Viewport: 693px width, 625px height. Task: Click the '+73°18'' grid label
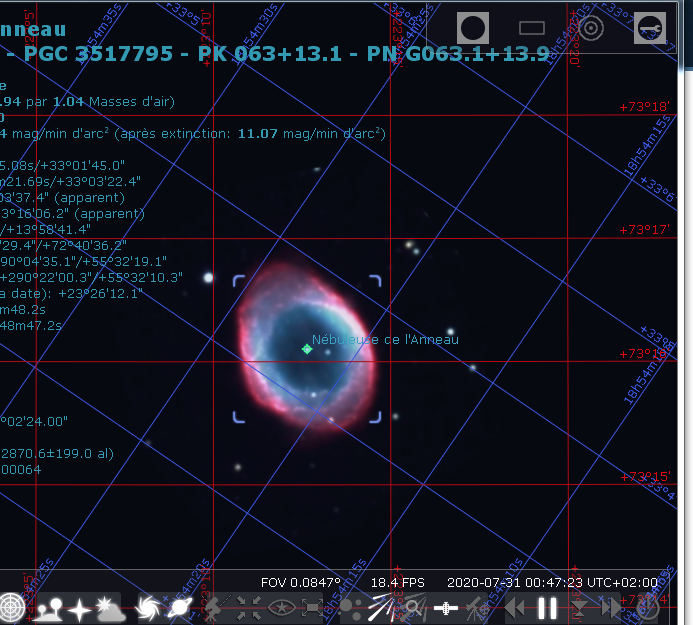644,107
